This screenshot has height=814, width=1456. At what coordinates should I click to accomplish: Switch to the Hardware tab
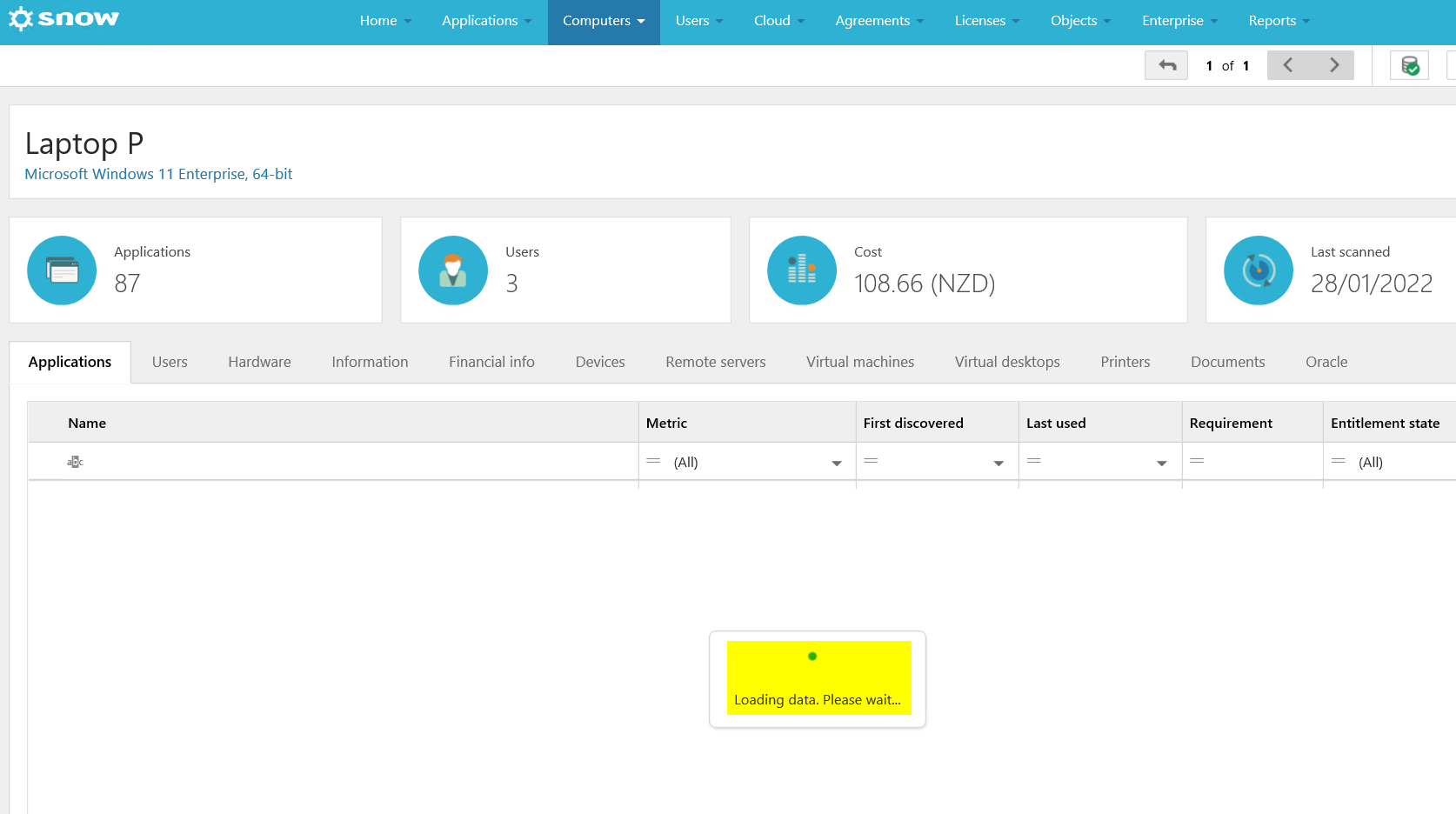259,362
